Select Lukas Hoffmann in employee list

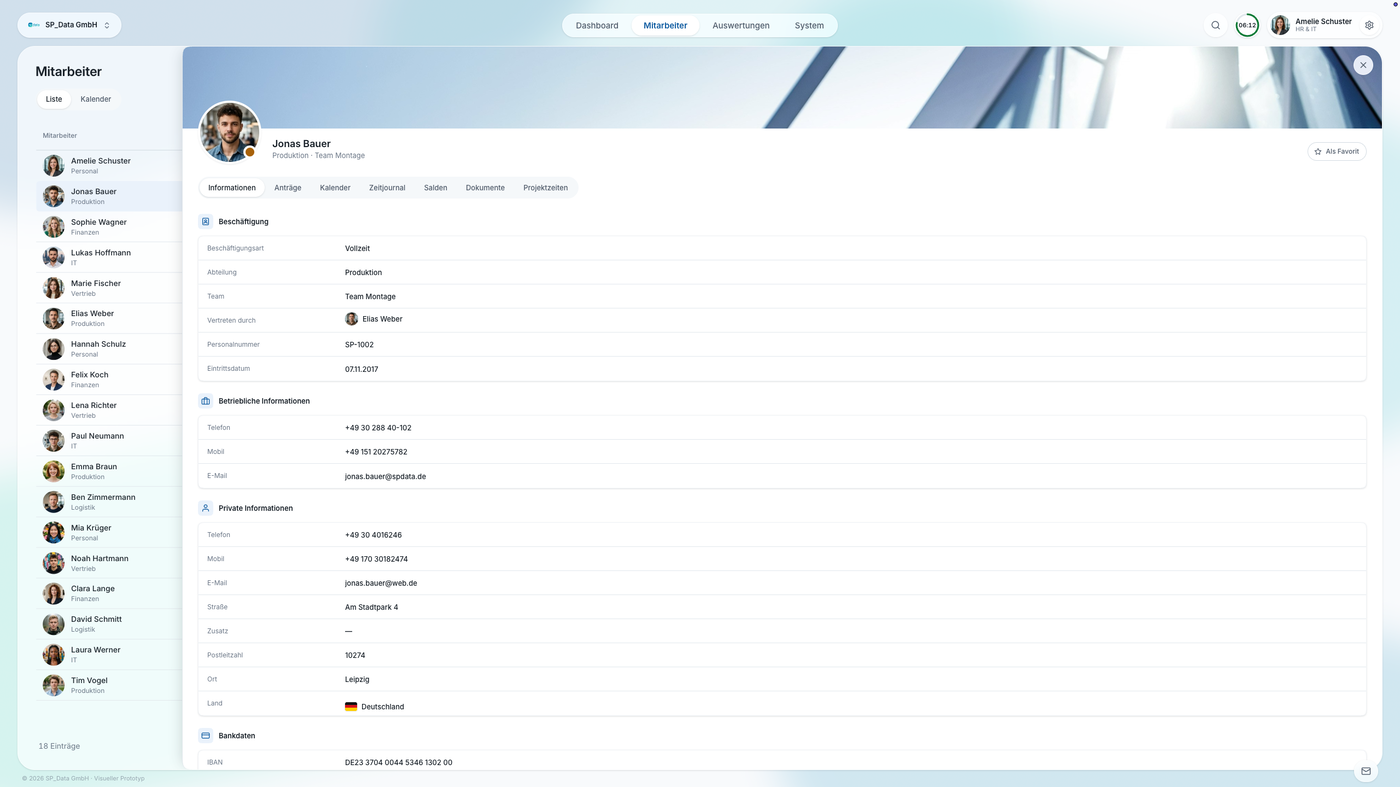click(109, 257)
